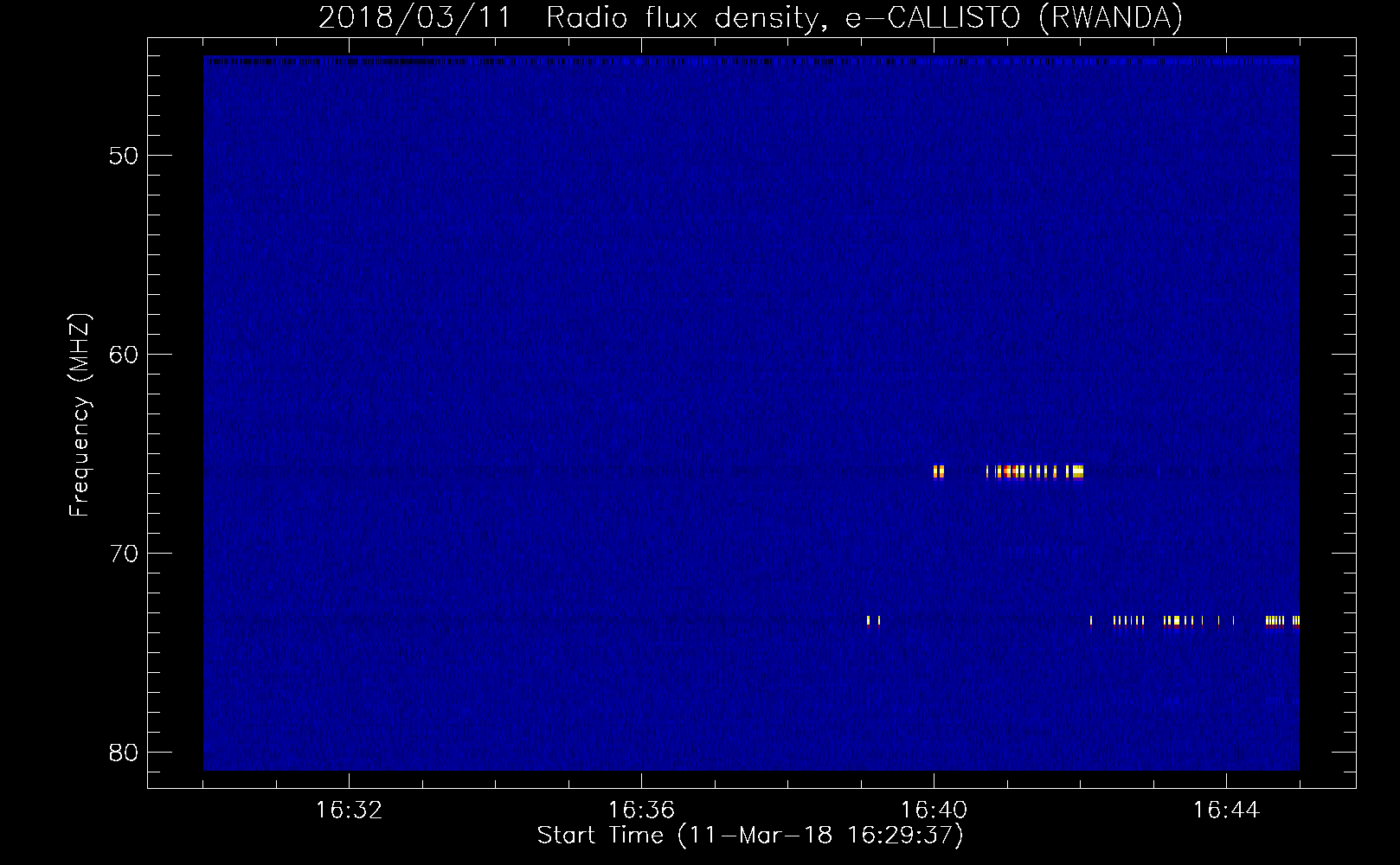Click the 16:32 time tick label
1400x865 pixels.
tap(349, 811)
